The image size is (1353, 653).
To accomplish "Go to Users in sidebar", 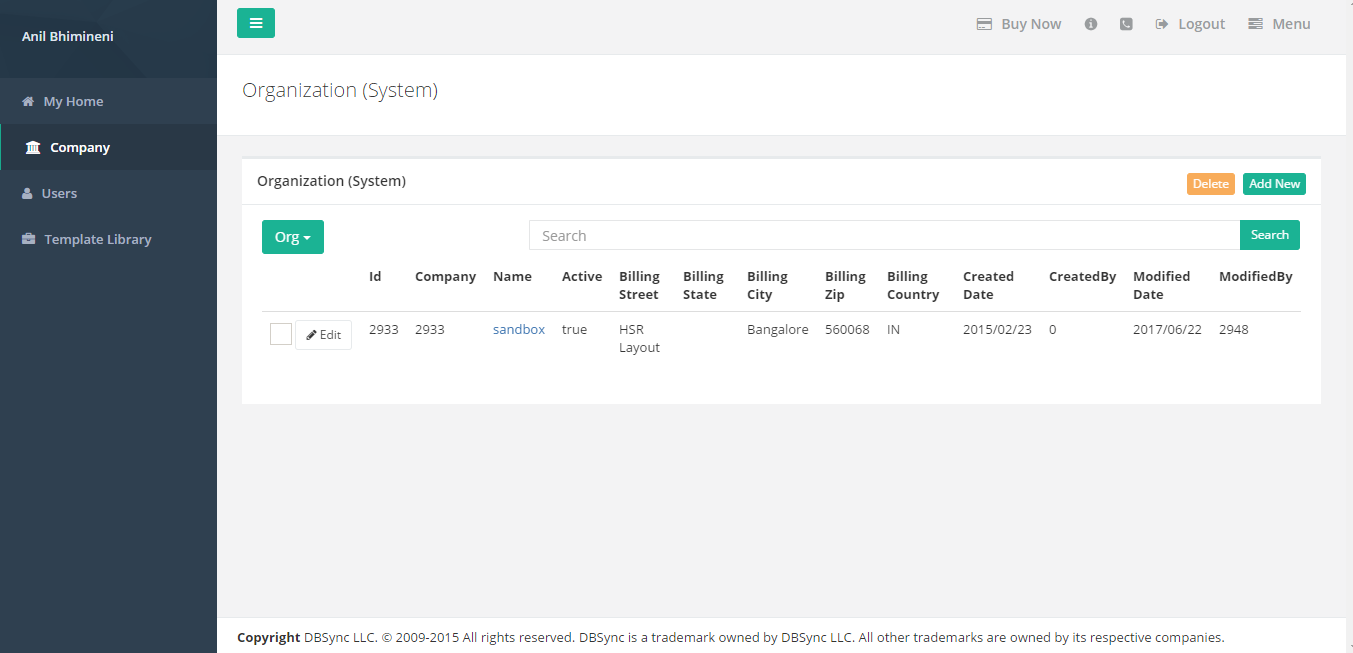I will 59,194.
